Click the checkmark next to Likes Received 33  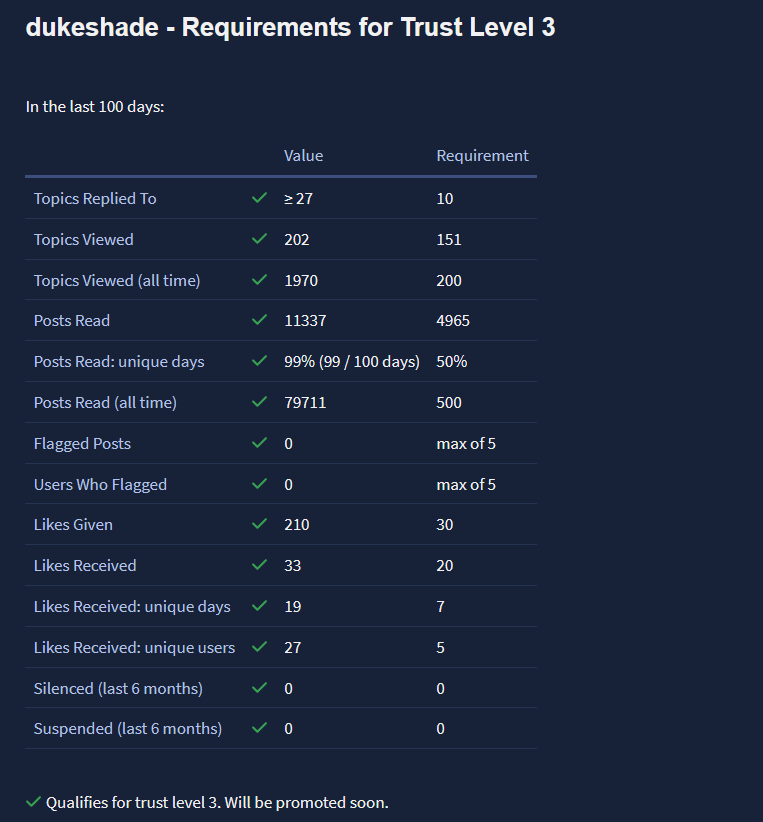coord(260,565)
